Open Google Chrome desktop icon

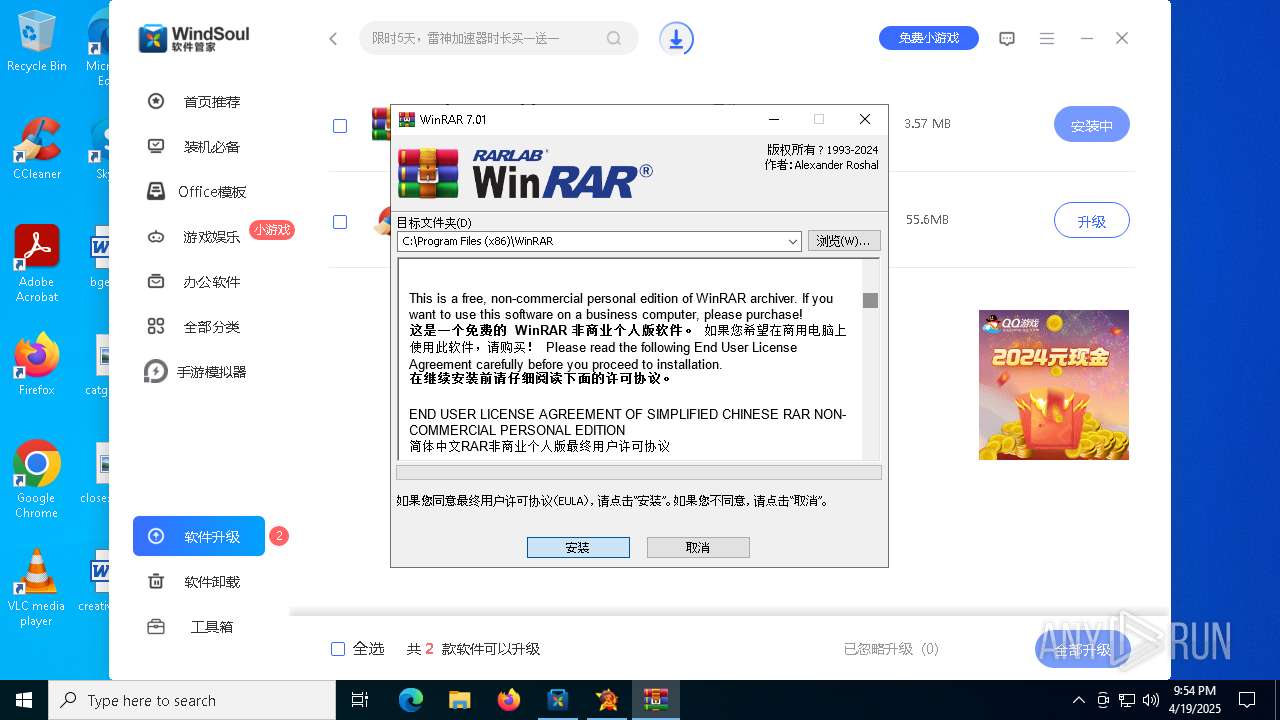[x=37, y=479]
